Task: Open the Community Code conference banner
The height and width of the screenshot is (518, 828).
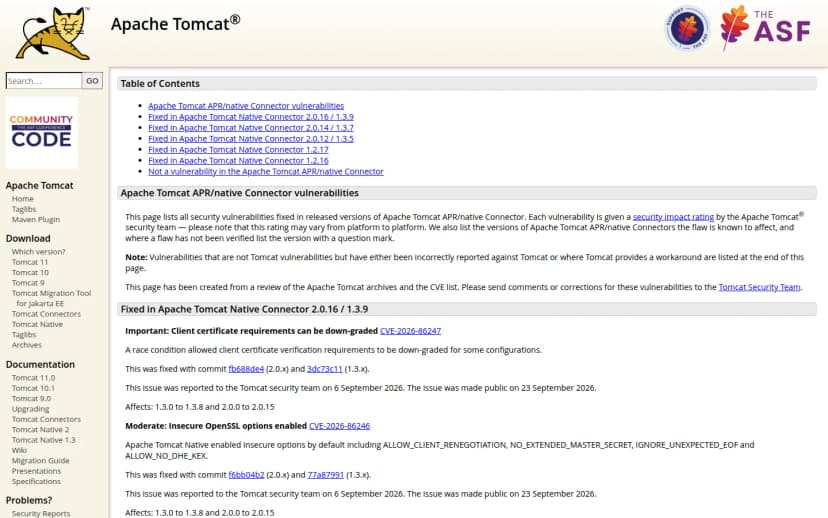Action: click(42, 132)
